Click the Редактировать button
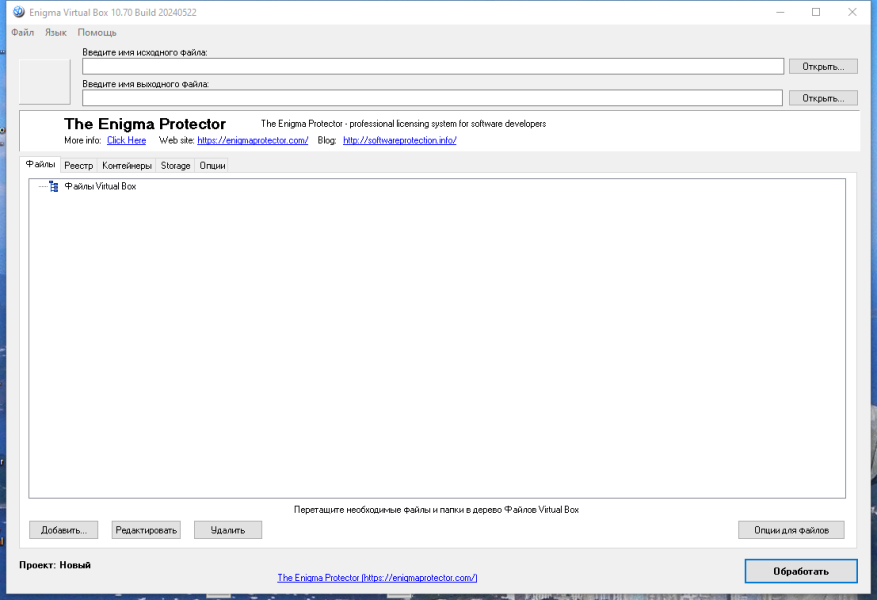The height and width of the screenshot is (600, 877). coord(146,530)
